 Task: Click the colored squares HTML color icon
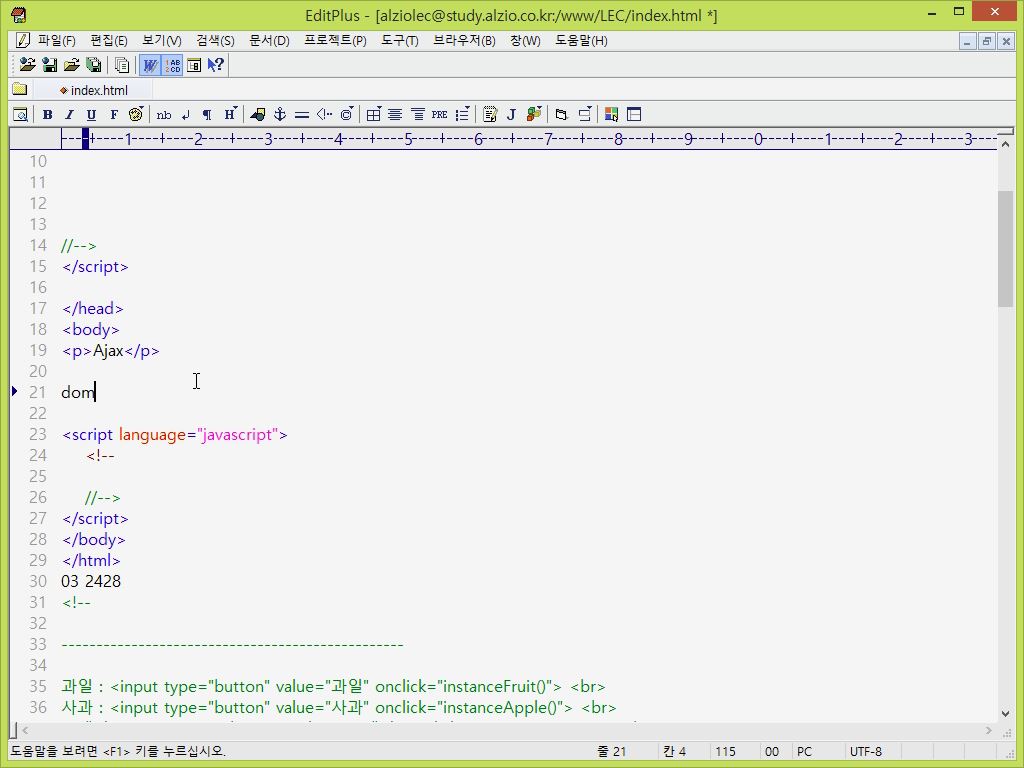[x=611, y=114]
